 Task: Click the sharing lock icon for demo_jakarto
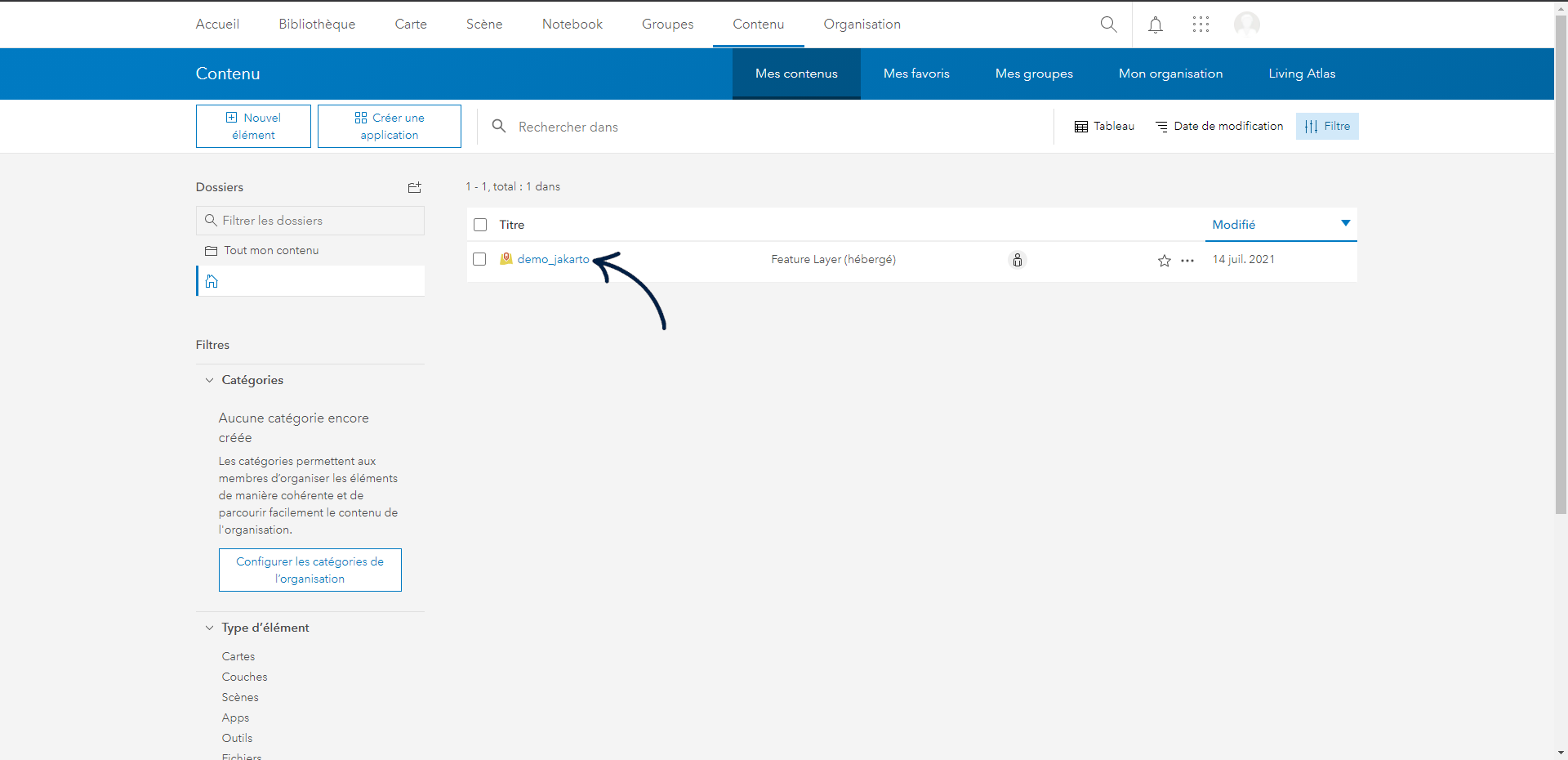click(x=1018, y=260)
